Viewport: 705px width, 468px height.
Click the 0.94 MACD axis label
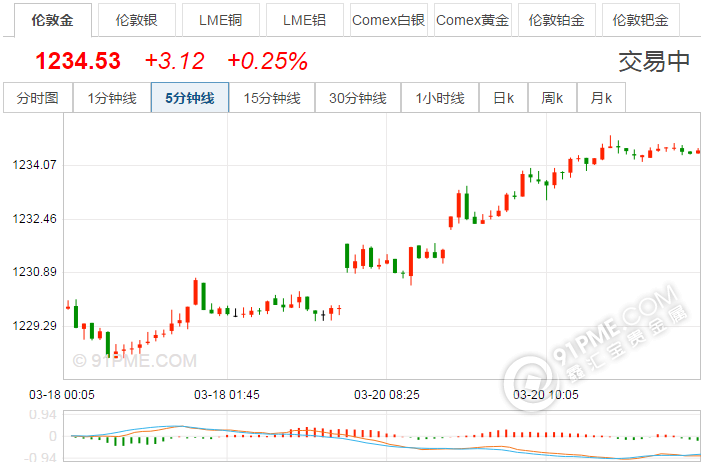coord(43,415)
